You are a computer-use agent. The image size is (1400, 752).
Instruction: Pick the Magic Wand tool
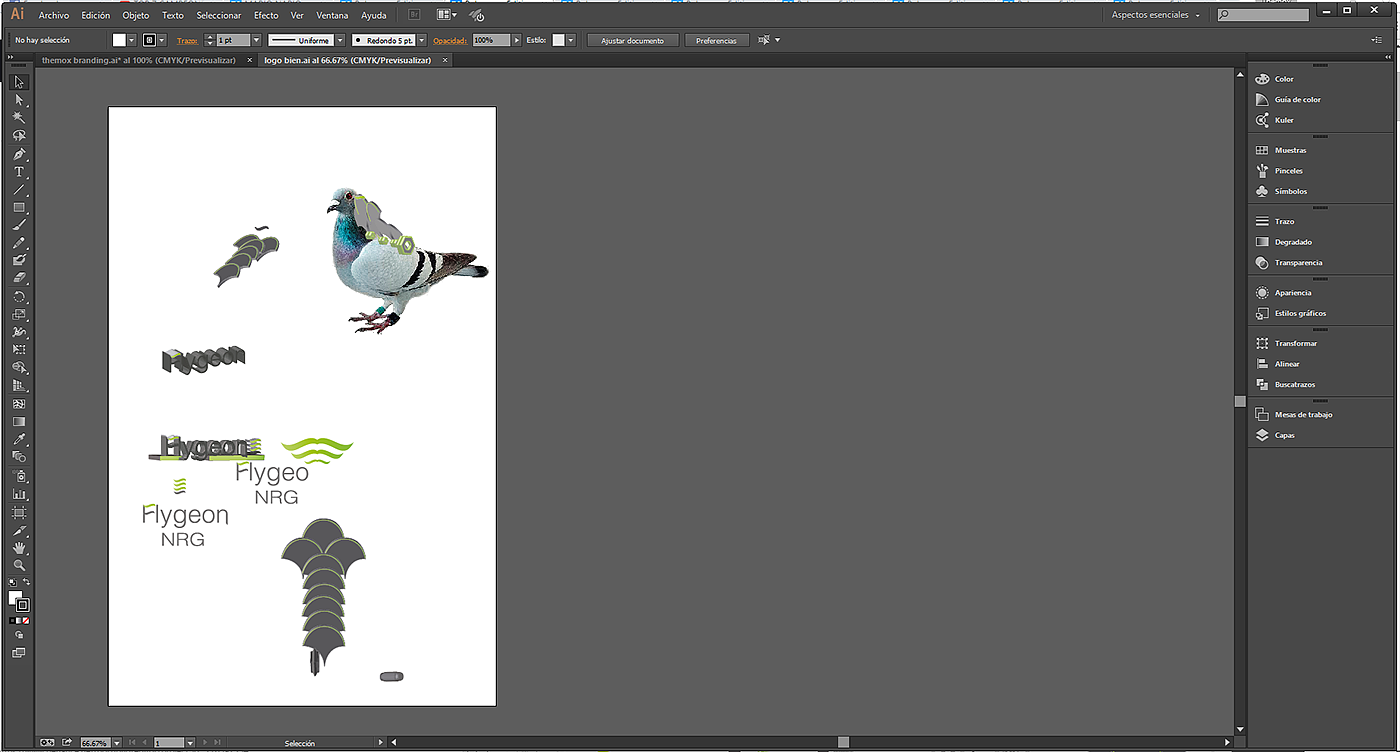point(19,117)
